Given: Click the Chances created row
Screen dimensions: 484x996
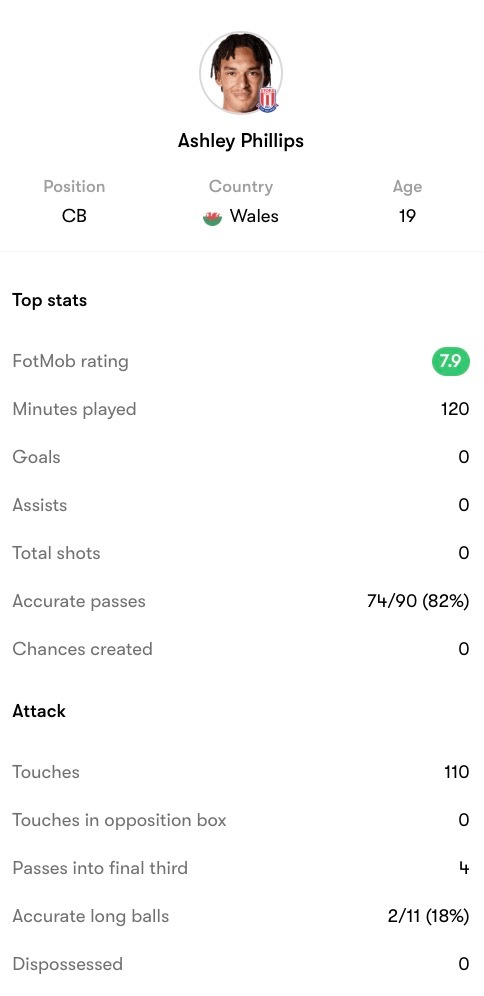Looking at the screenshot, I should (241, 649).
